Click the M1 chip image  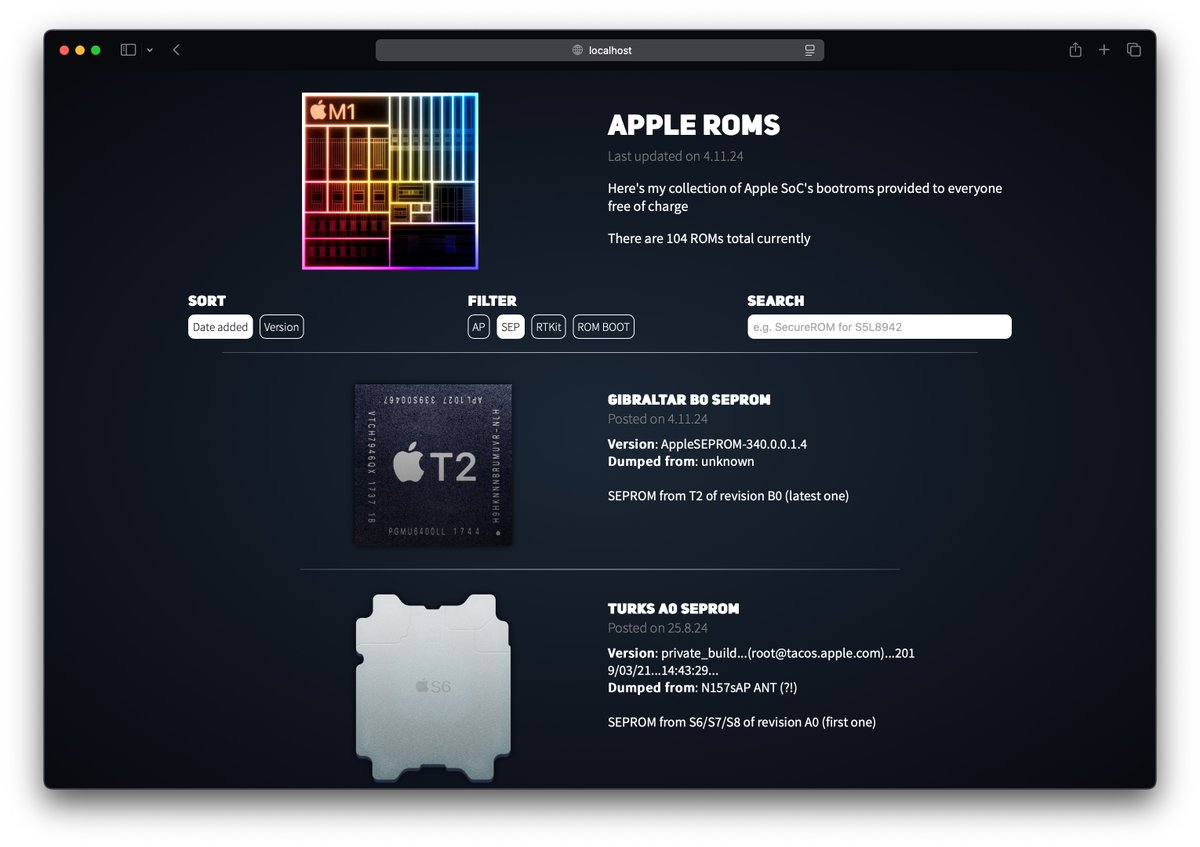(x=390, y=181)
